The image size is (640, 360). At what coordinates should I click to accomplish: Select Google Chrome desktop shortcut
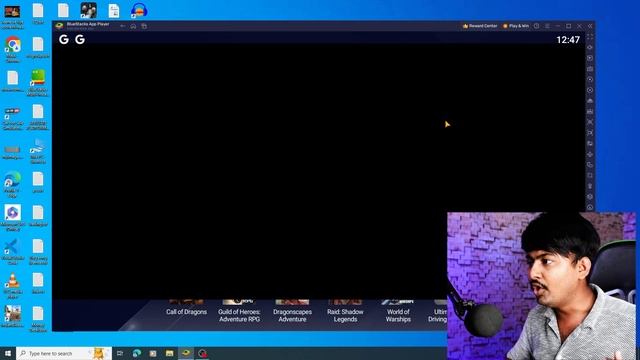click(x=13, y=49)
